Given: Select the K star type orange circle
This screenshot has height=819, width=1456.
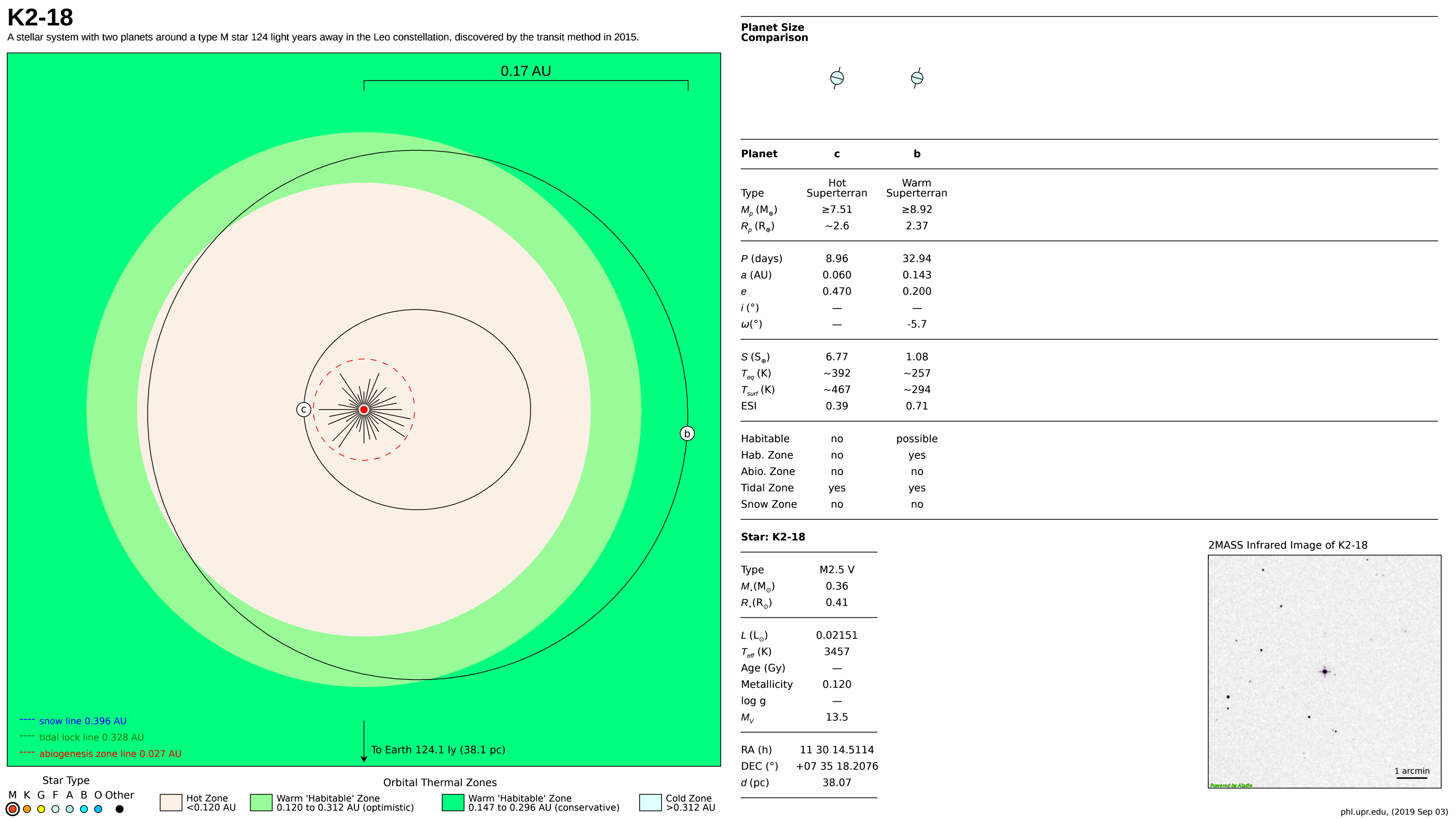Looking at the screenshot, I should coord(27,809).
